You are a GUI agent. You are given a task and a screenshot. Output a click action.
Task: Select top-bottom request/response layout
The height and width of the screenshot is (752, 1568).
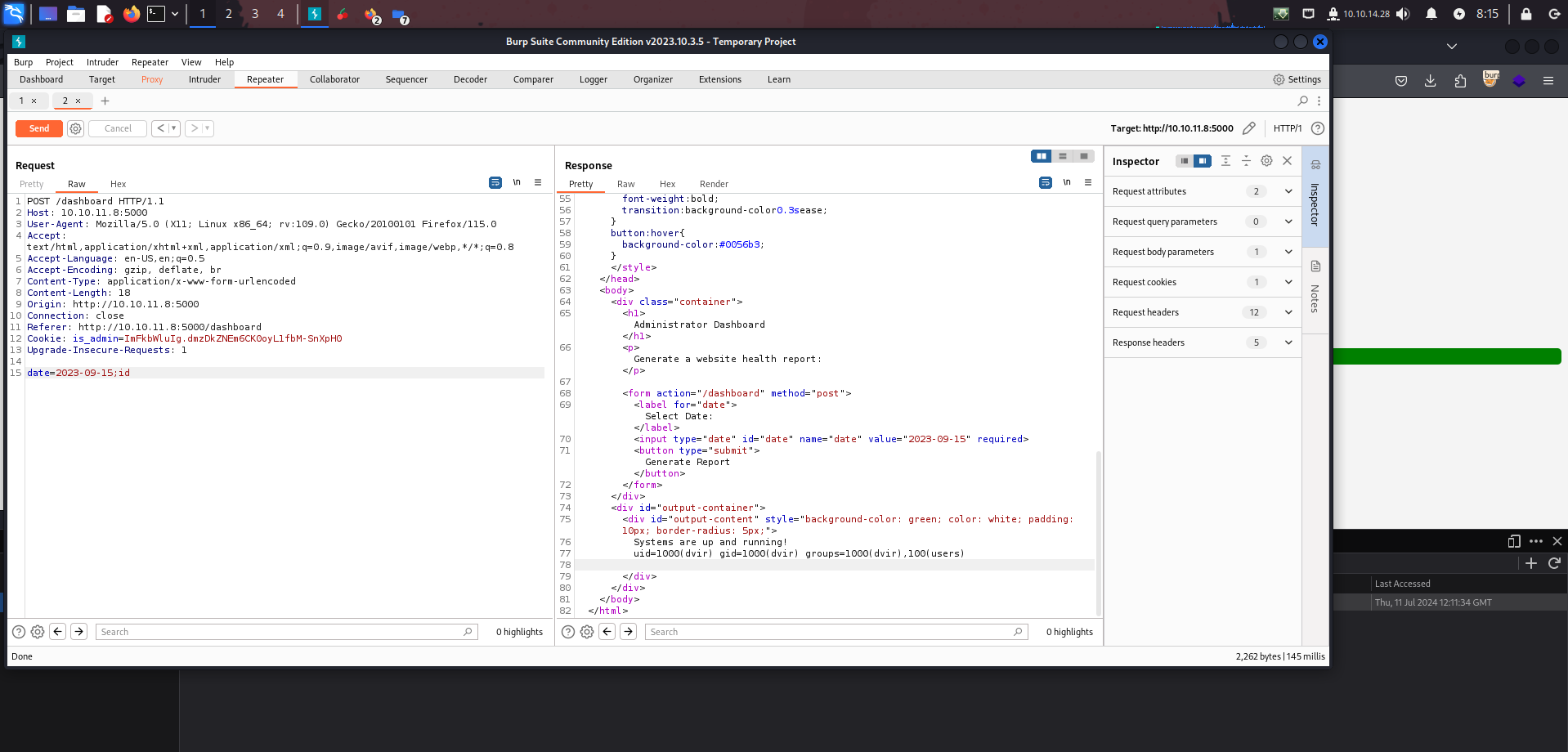tap(1063, 156)
